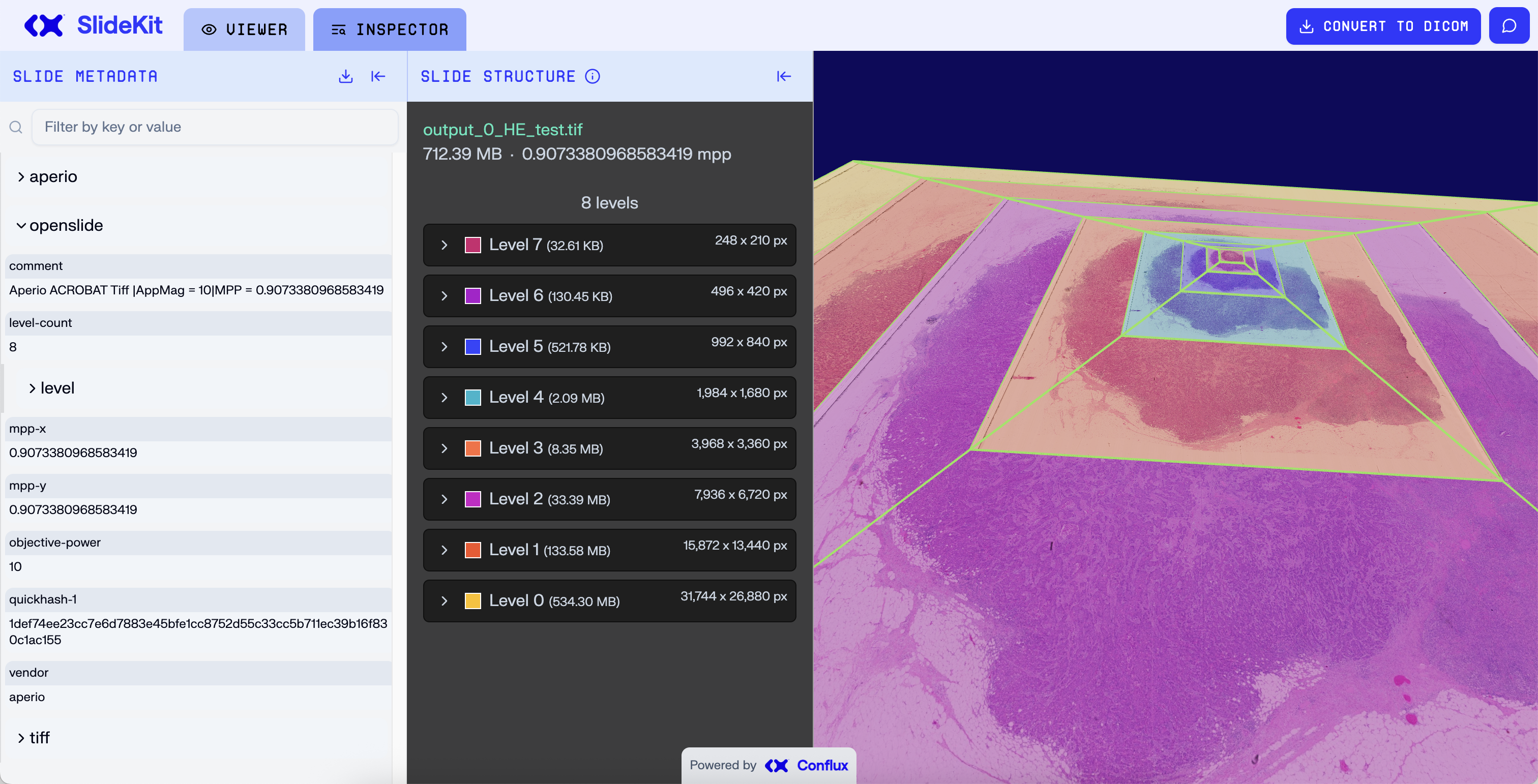Click the filter by key or value field
1538x784 pixels.
coord(215,127)
